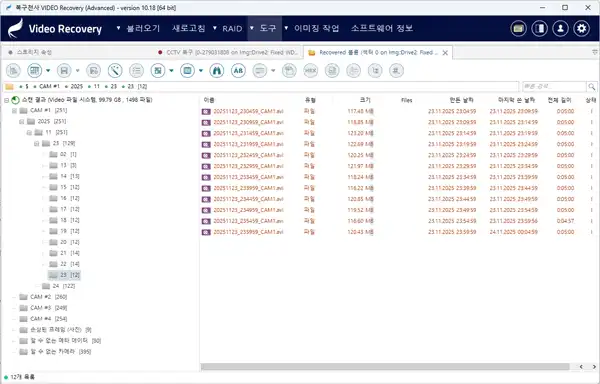Collapse the 23 [129] day folder node
Image resolution: width=600 pixels, height=384 pixels.
coord(36,144)
